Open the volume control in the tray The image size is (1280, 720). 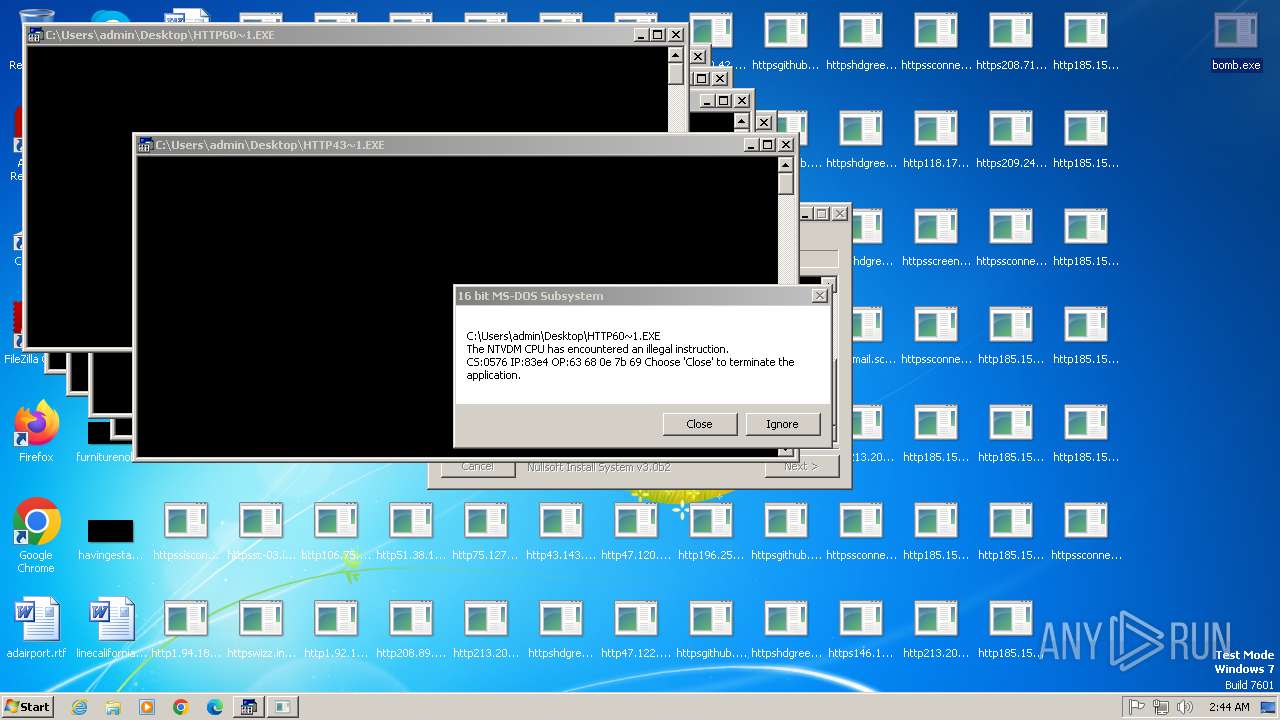(x=1185, y=707)
